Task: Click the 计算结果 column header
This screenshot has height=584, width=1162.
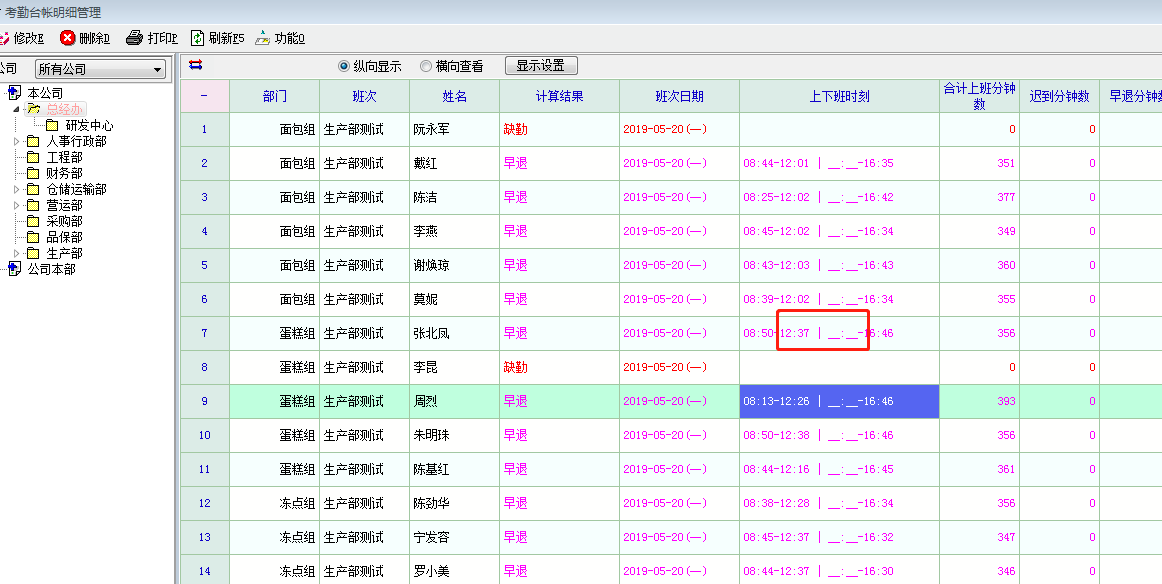Action: point(559,97)
